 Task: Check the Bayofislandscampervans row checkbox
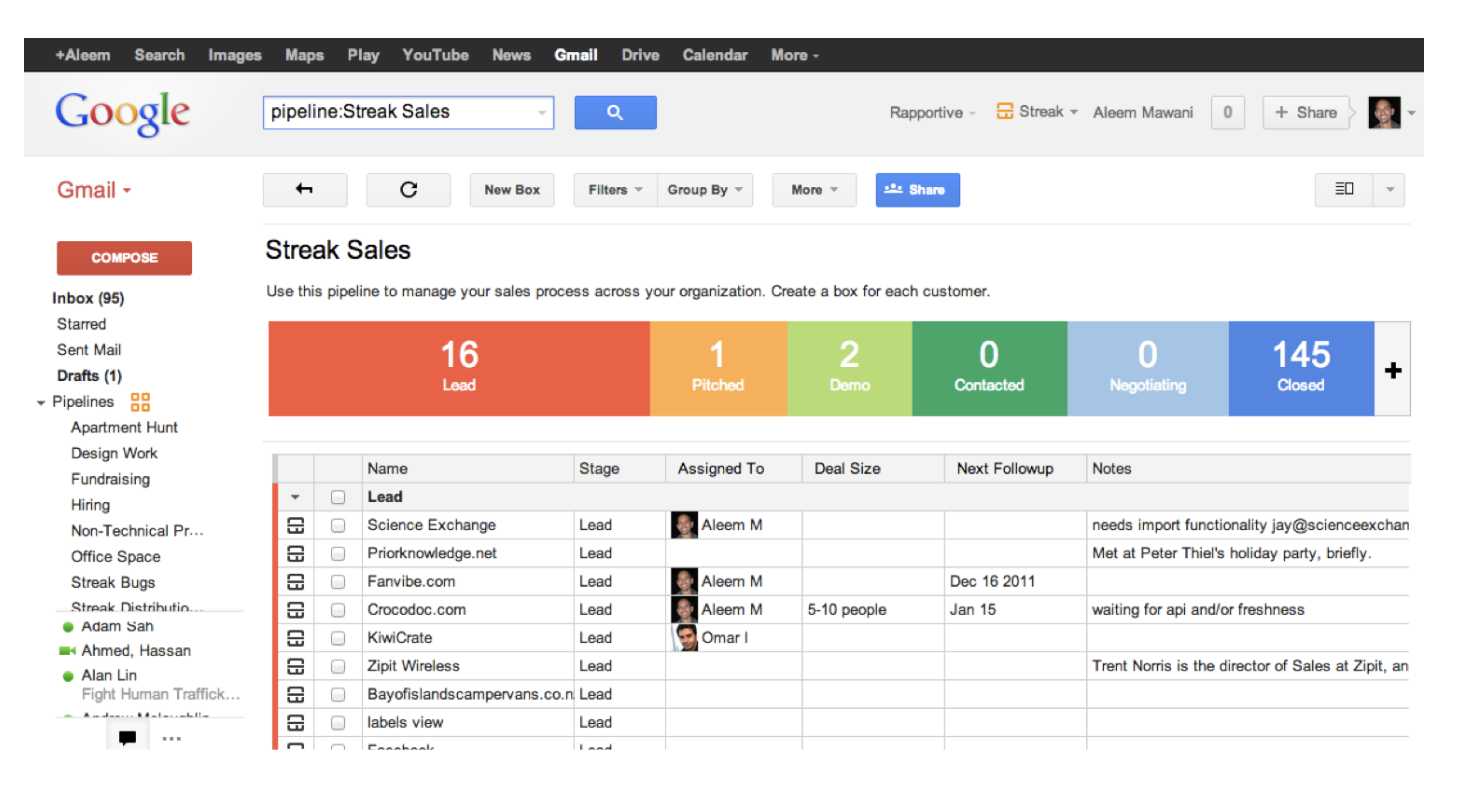coord(338,694)
